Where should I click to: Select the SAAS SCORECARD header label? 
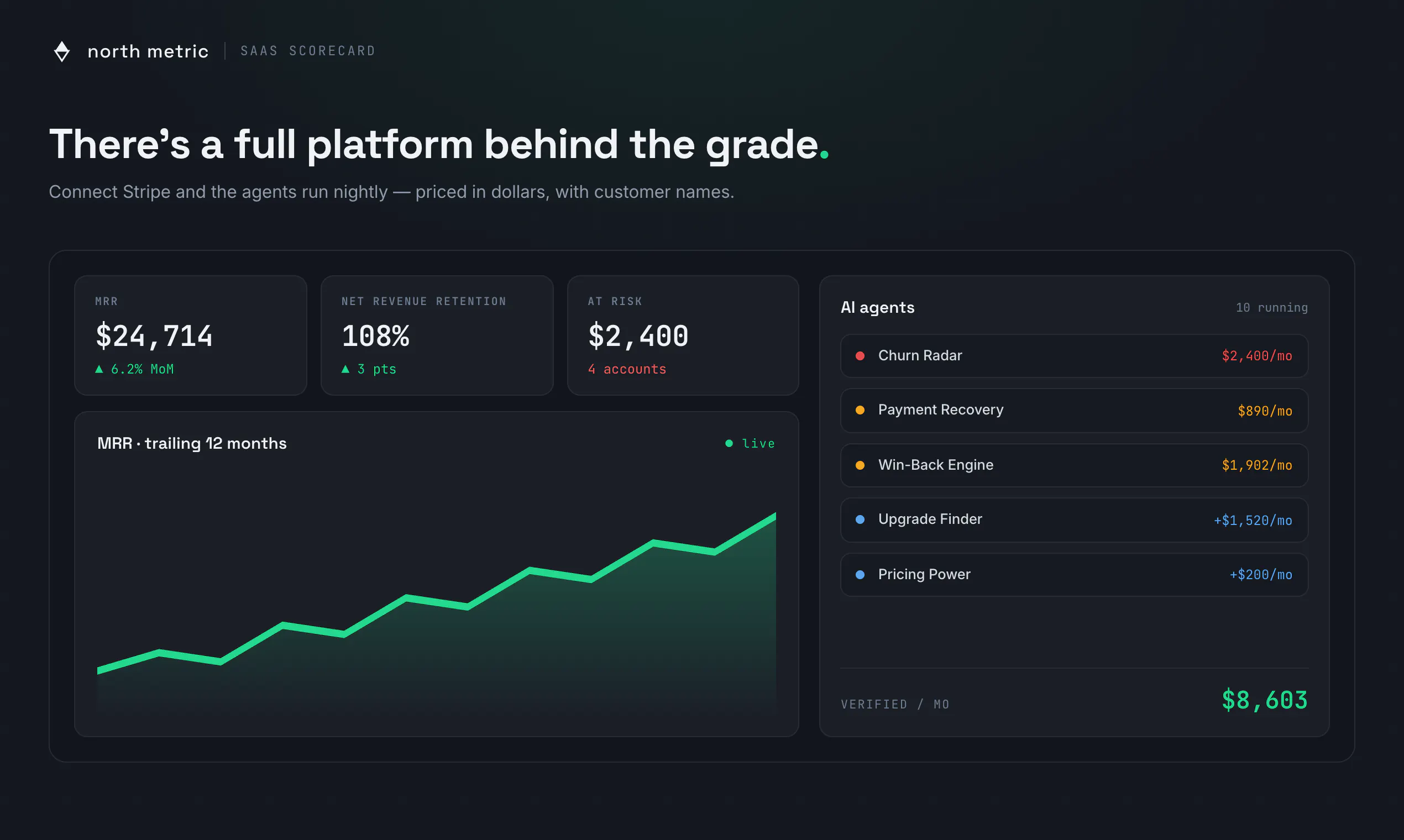[308, 51]
